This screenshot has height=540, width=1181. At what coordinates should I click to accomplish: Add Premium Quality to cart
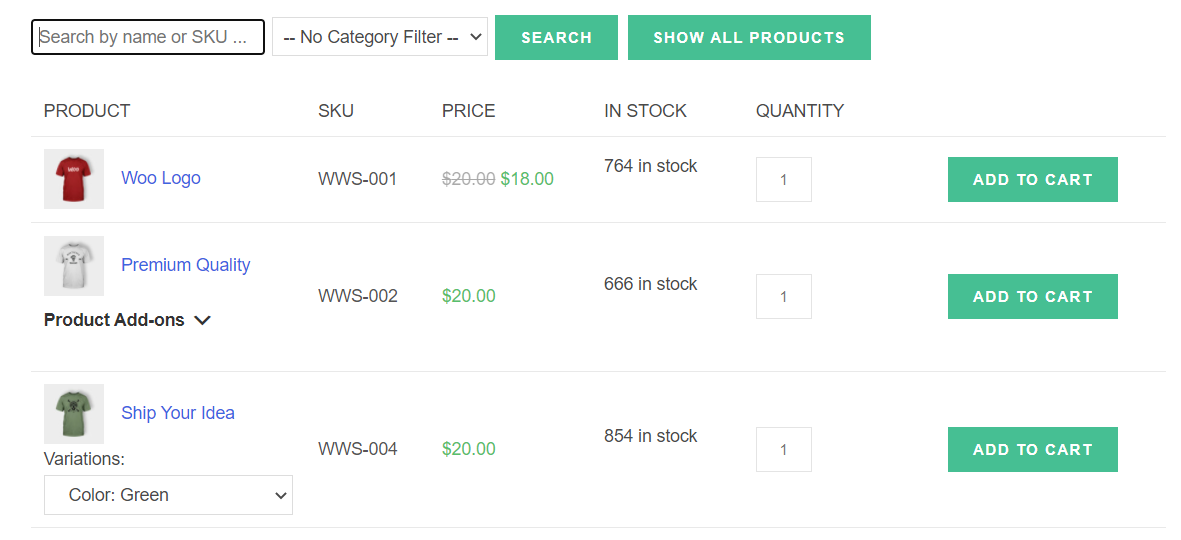tap(1032, 297)
